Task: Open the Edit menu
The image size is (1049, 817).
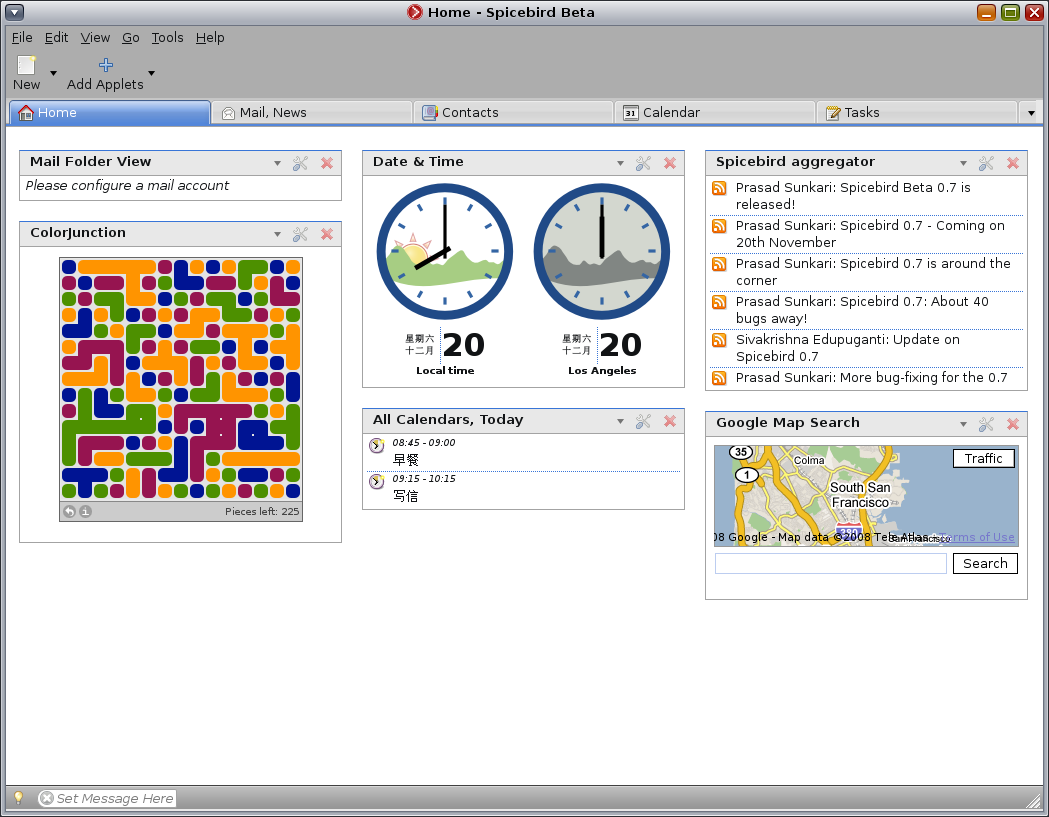Action: (x=56, y=37)
